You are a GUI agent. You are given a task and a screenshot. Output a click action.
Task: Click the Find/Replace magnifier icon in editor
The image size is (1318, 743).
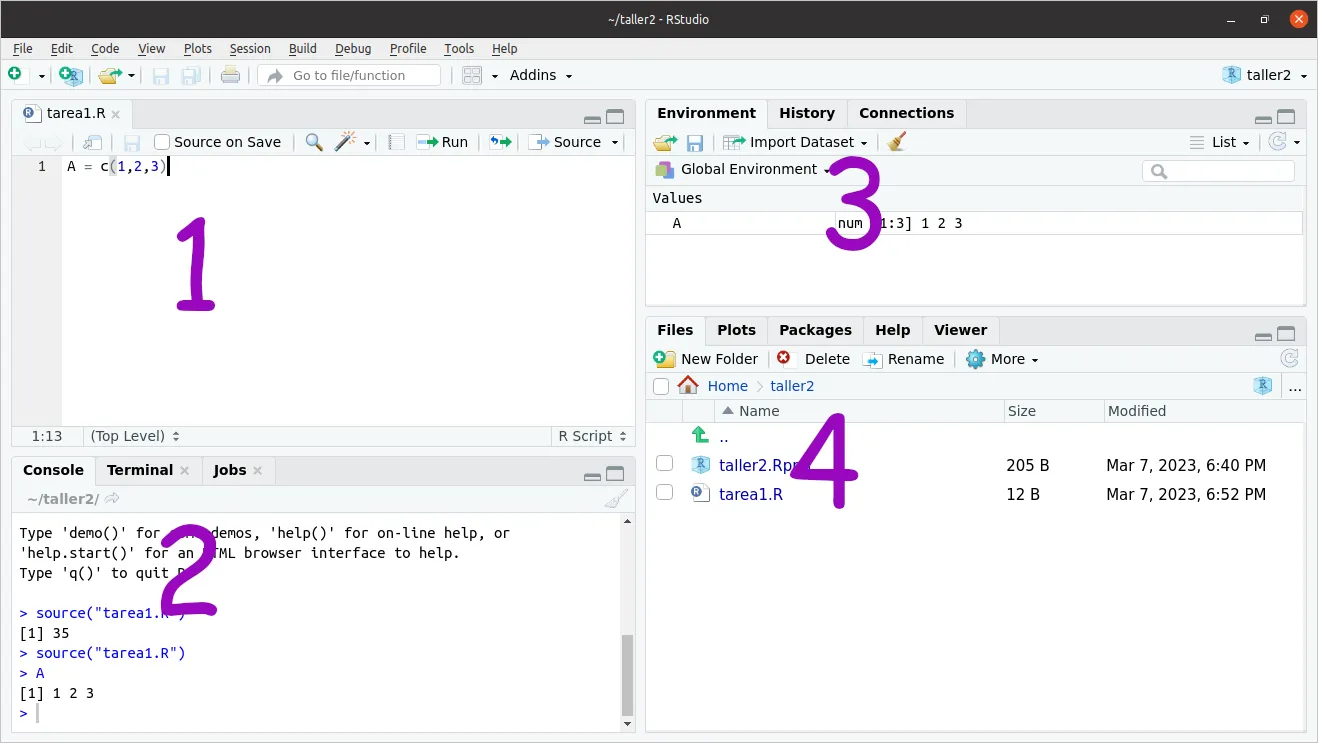[314, 142]
